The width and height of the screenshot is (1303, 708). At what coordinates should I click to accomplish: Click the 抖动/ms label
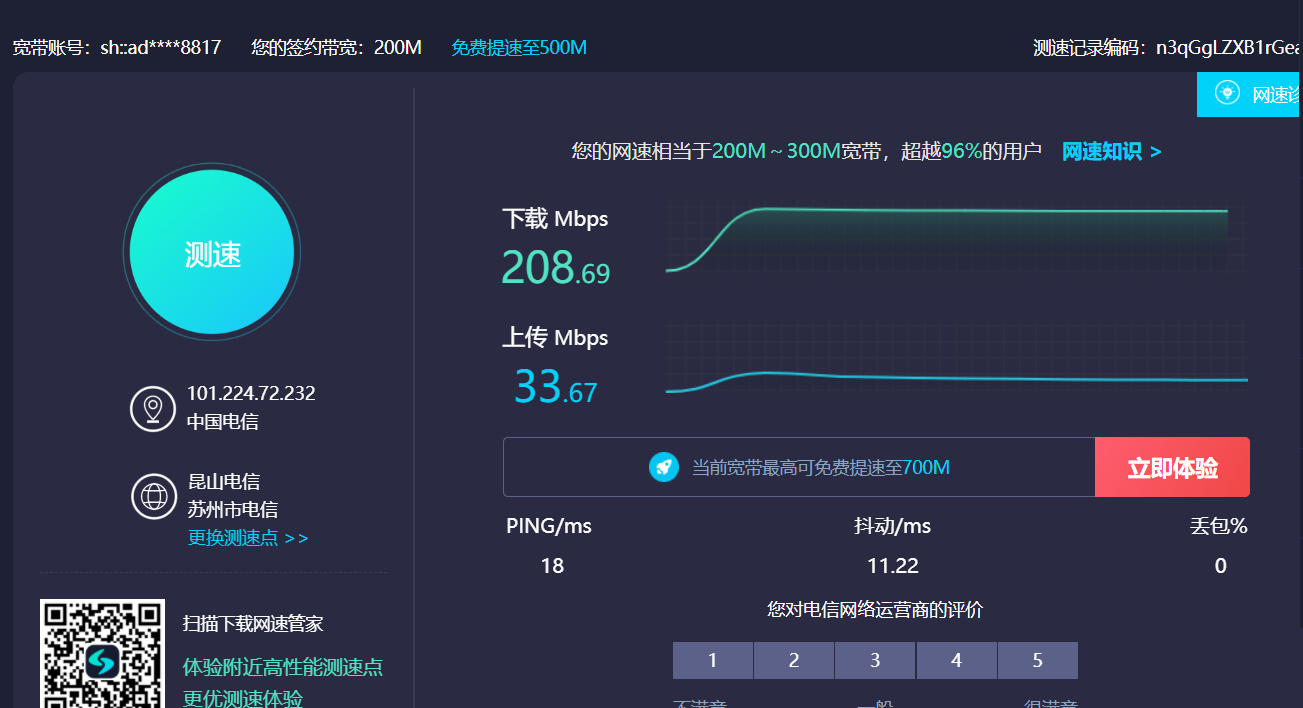[892, 526]
